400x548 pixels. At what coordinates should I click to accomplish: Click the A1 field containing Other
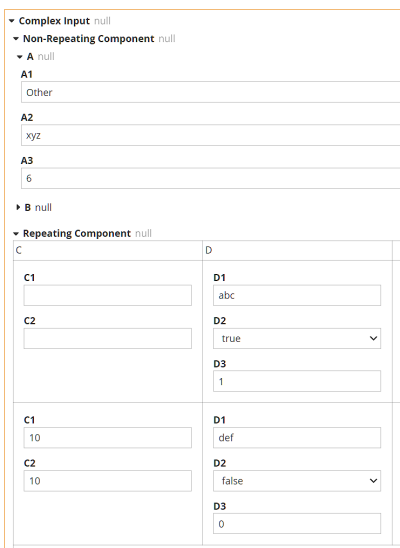pyautogui.click(x=211, y=92)
